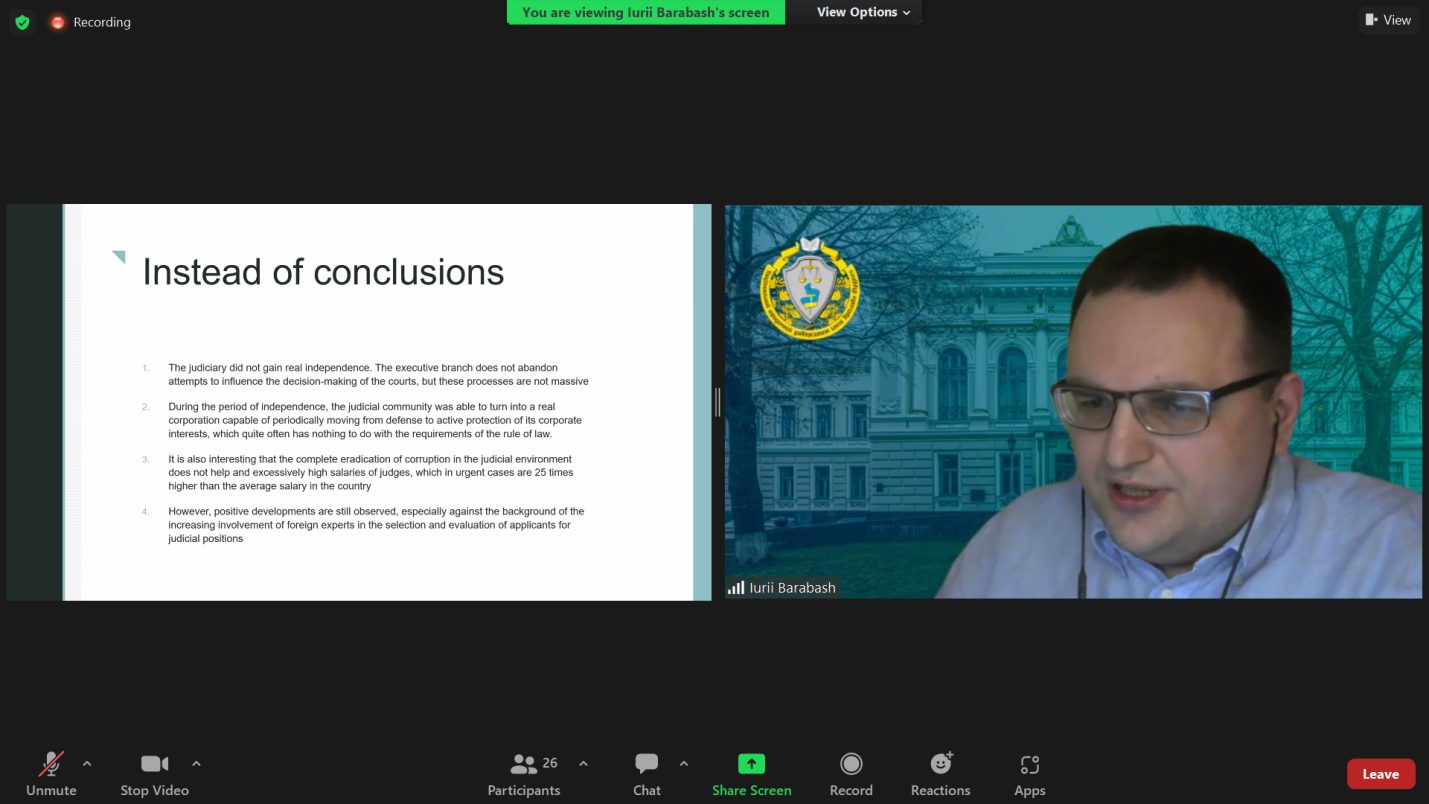
Task: Click the green encryption shield icon
Action: pos(22,22)
